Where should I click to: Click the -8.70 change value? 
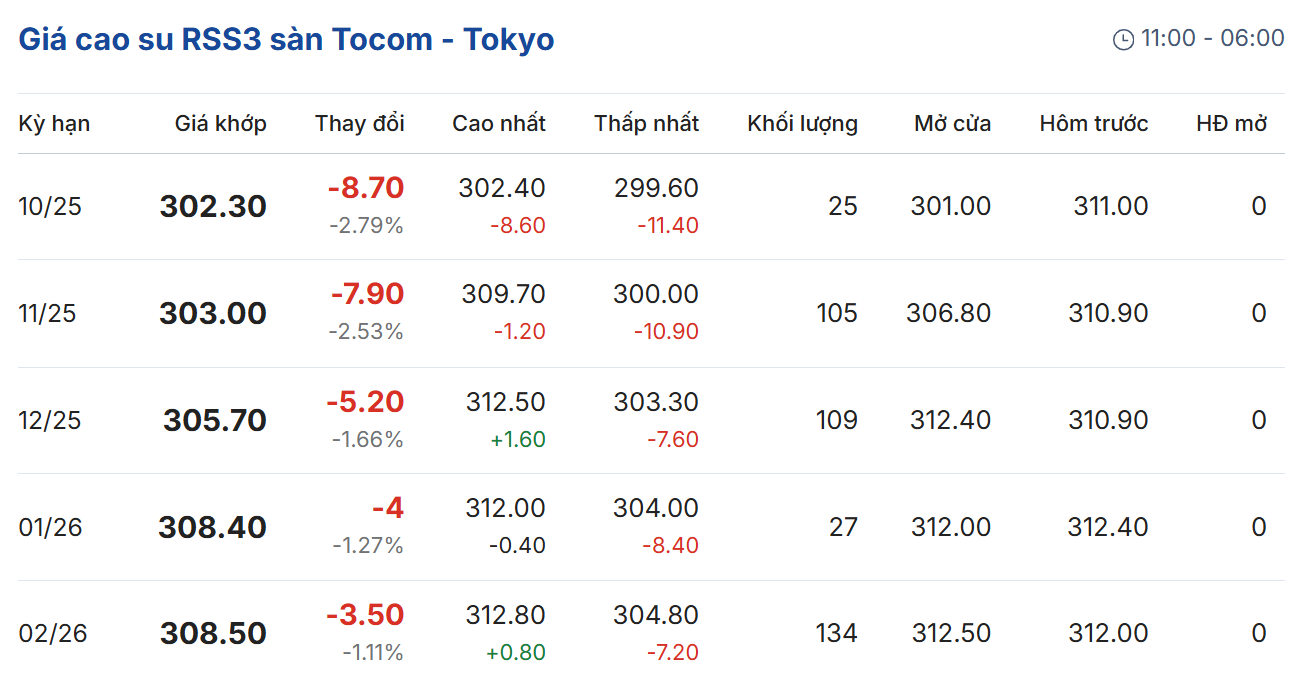click(365, 188)
